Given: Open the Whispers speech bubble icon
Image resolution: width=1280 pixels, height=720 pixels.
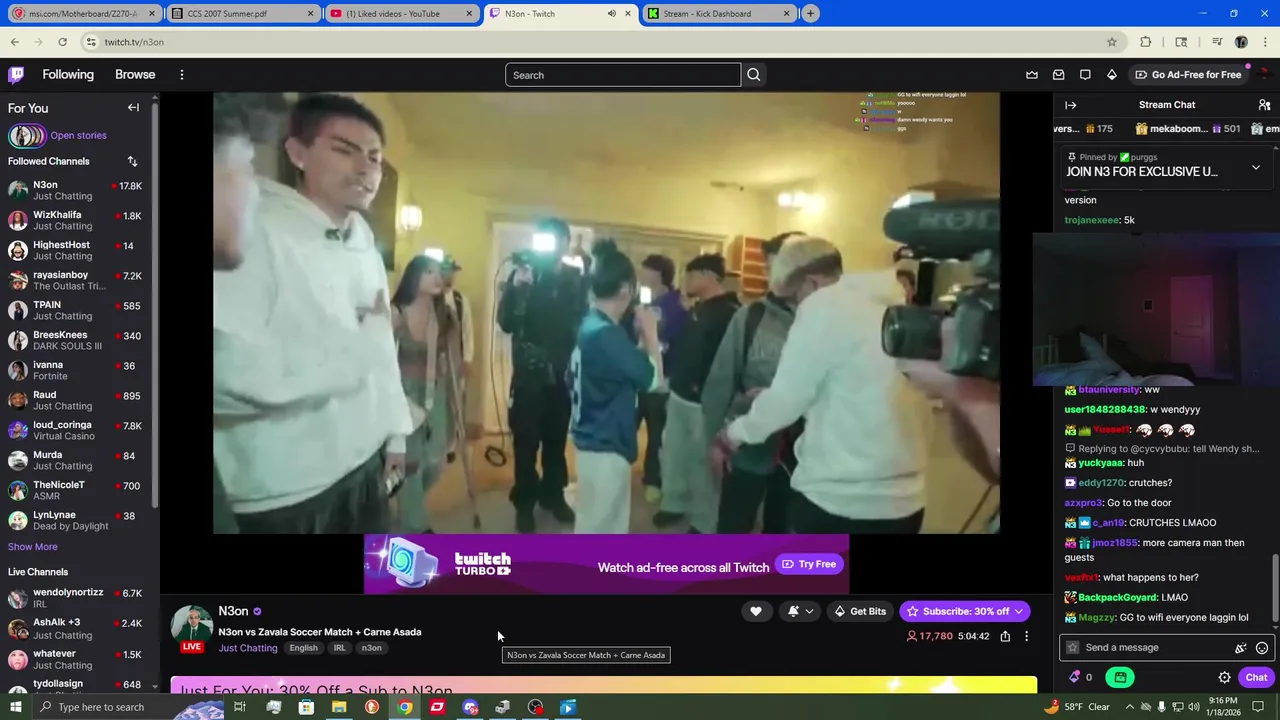Looking at the screenshot, I should tap(1085, 75).
